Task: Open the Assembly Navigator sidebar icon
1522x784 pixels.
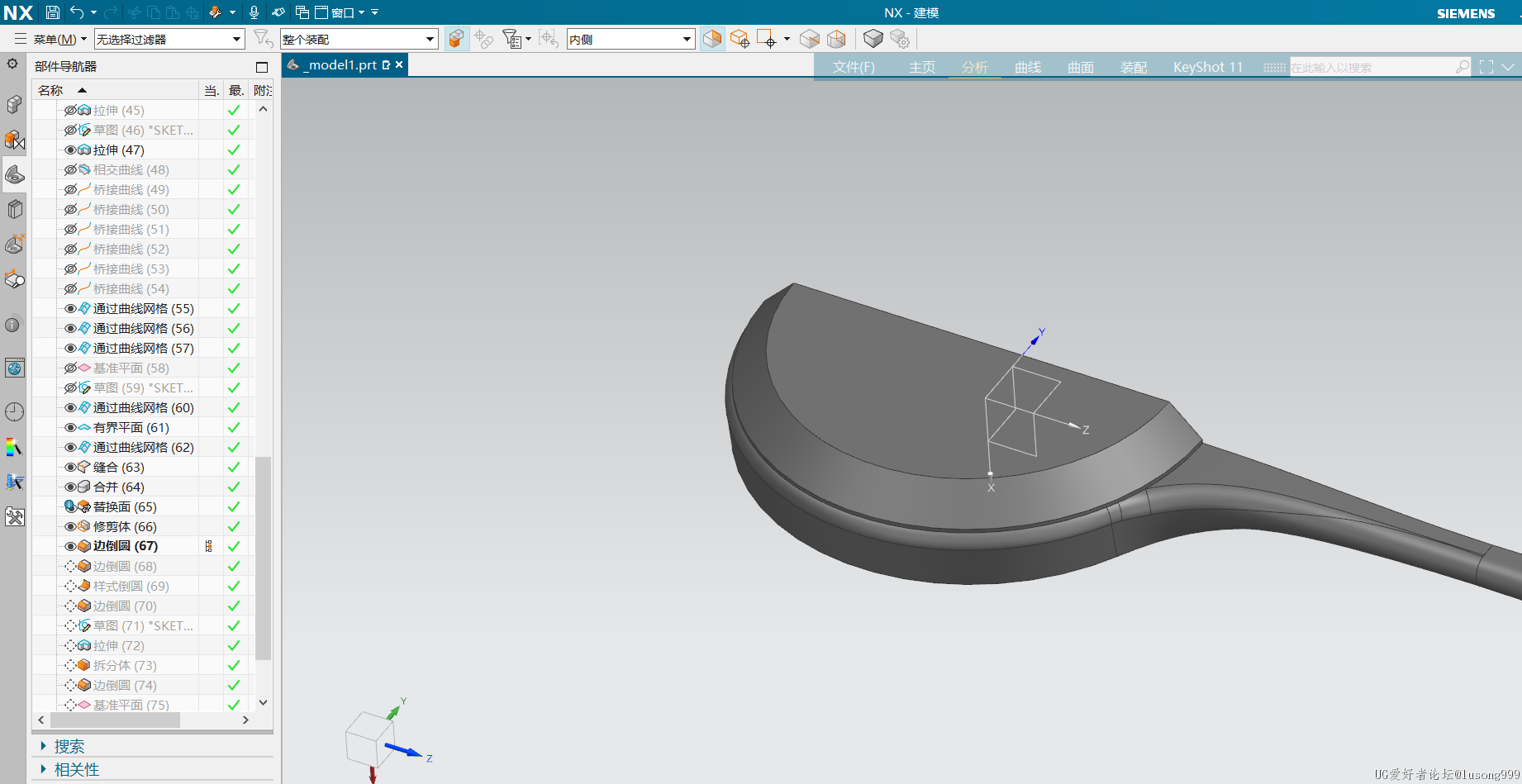Action: click(14, 104)
